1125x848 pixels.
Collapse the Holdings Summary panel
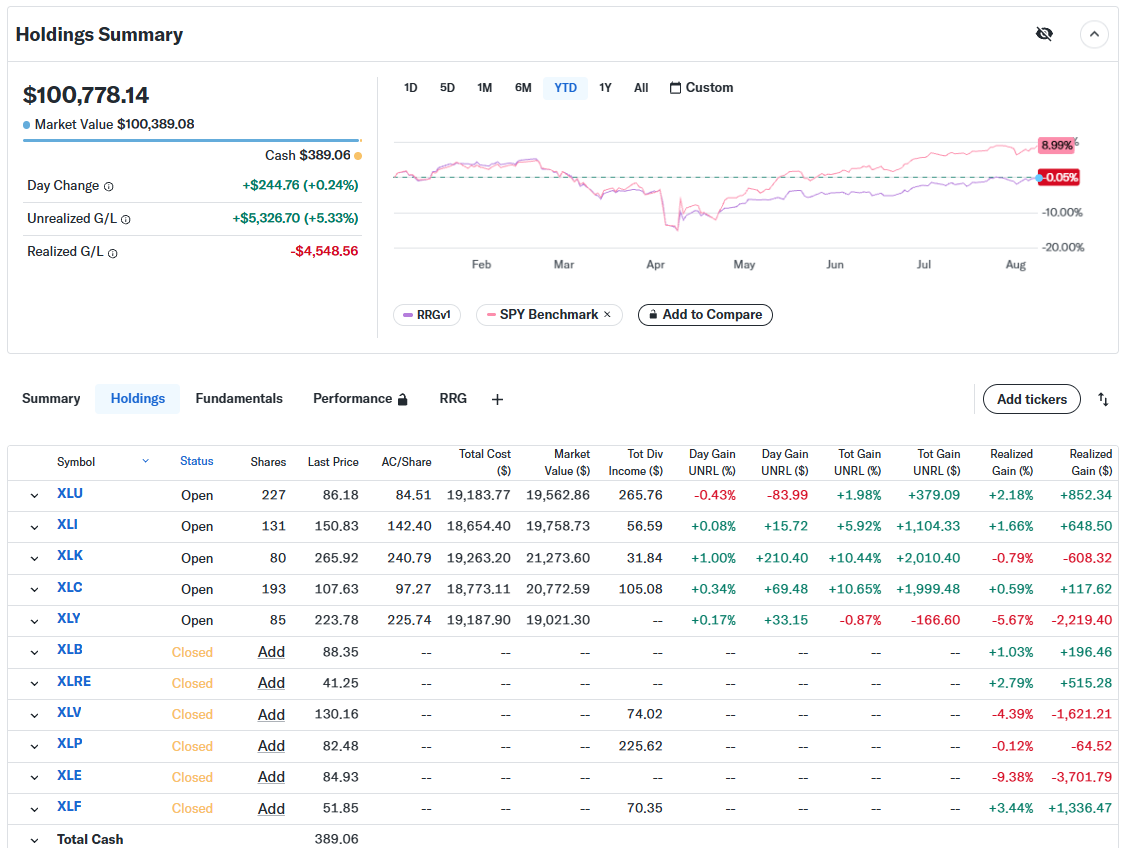pos(1094,35)
